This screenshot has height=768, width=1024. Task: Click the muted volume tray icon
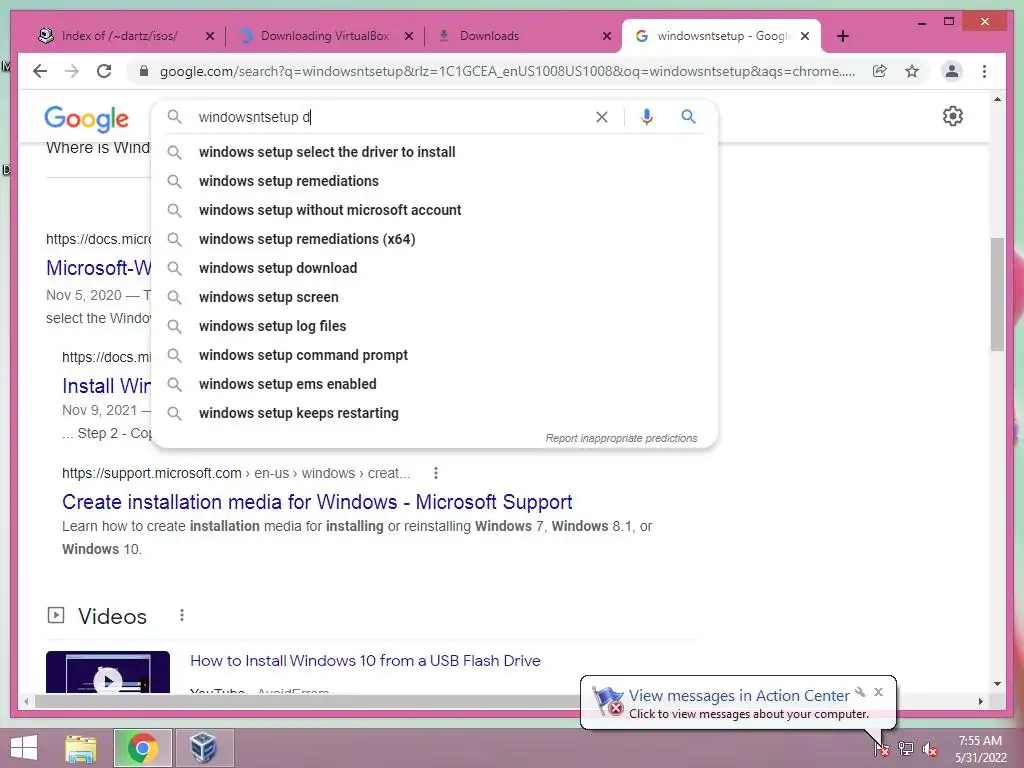pos(930,748)
